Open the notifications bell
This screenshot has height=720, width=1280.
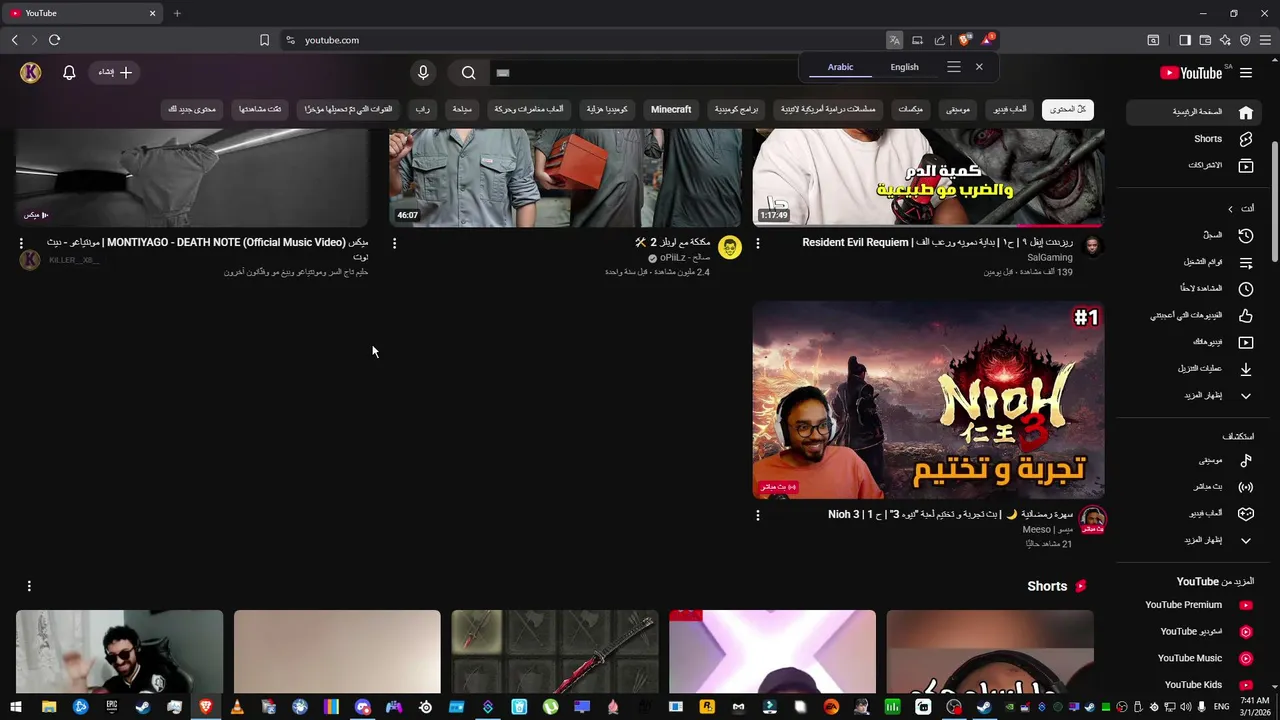coord(69,73)
